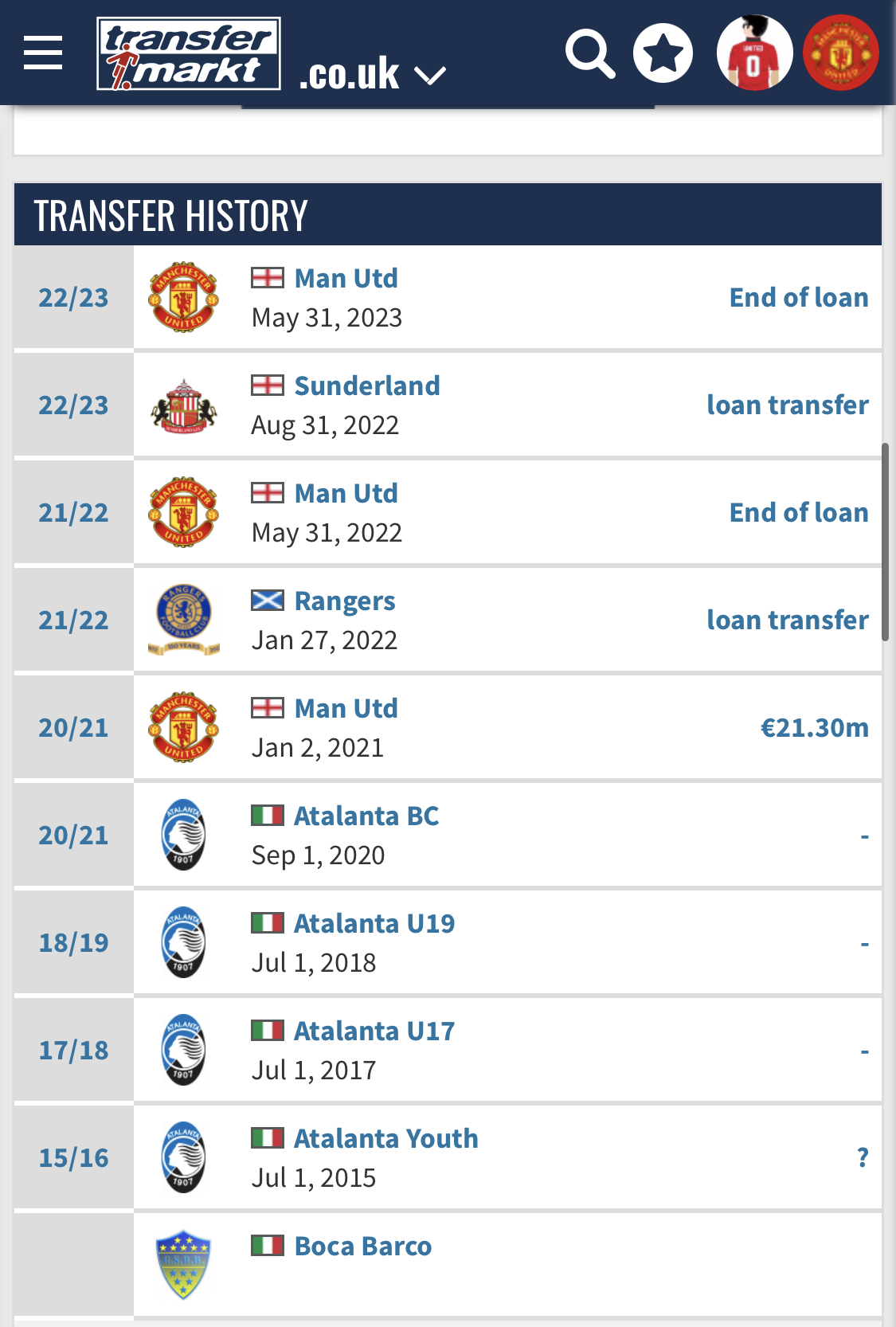Select the Boca Barco club link
The height and width of the screenshot is (1327, 896).
[x=363, y=1246]
